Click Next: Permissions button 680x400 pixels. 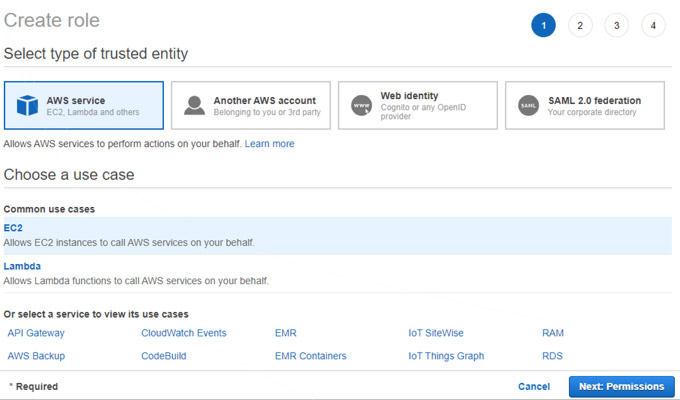click(621, 387)
